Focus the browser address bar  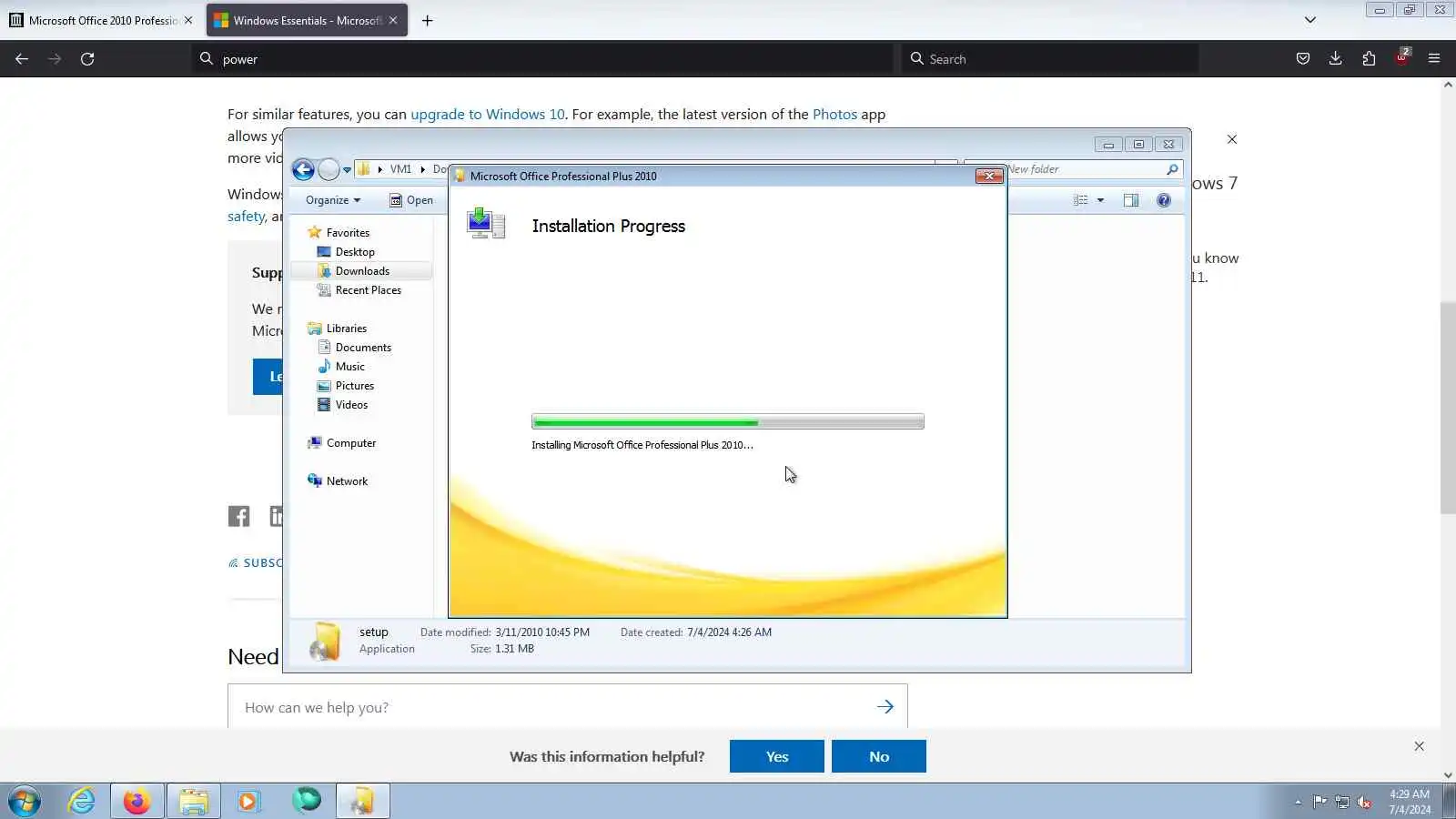(x=544, y=59)
